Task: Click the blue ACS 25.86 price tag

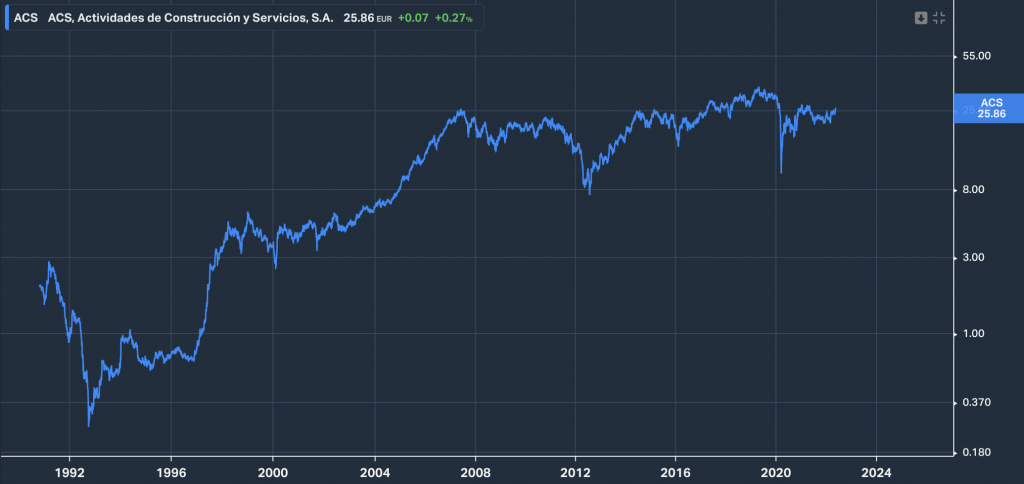Action: tap(990, 109)
